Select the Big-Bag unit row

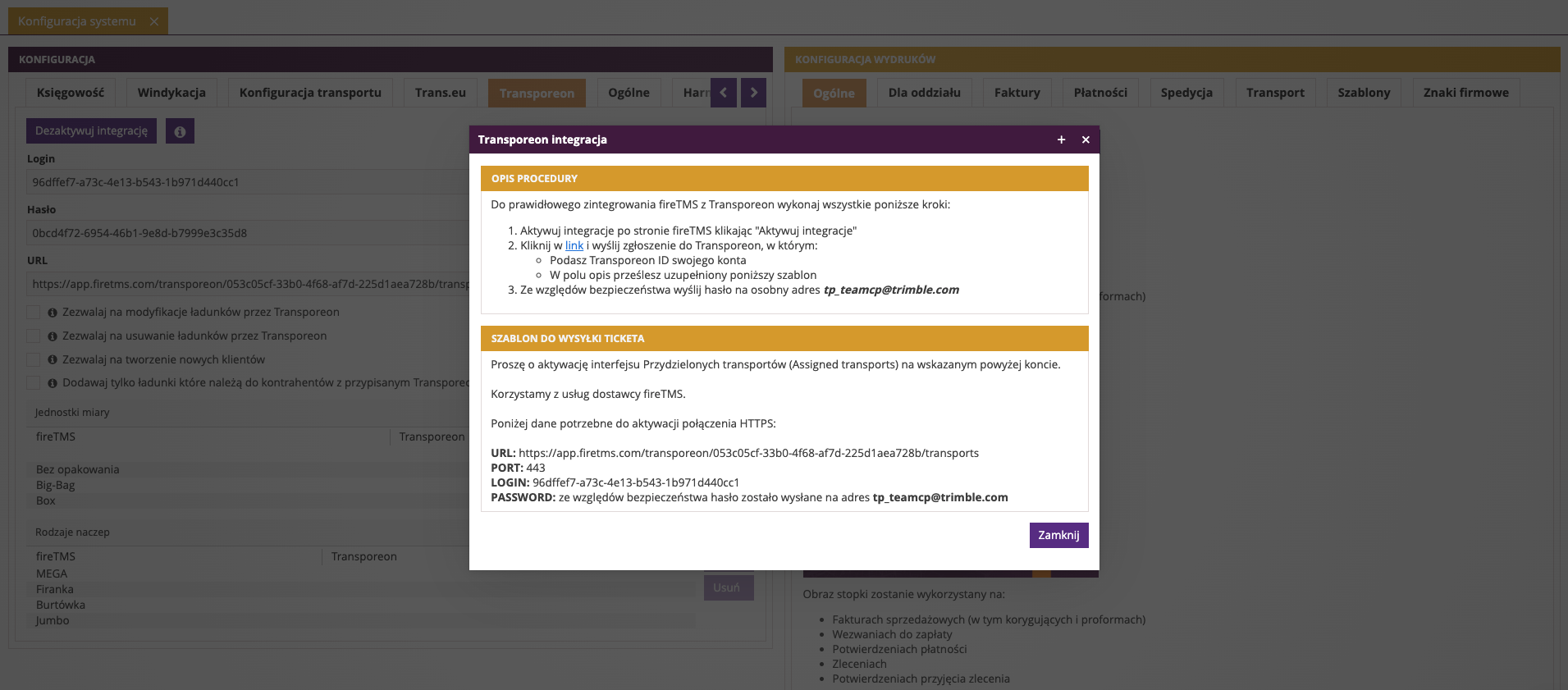pos(248,485)
